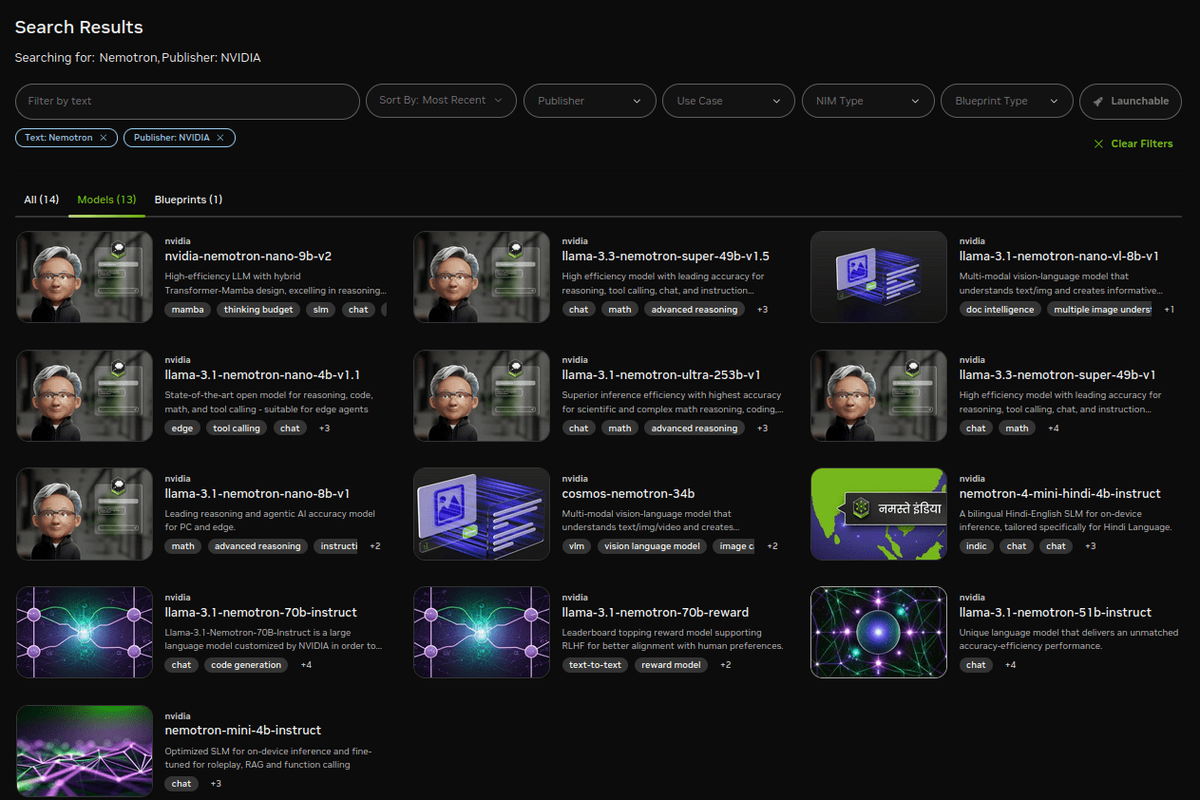Open llama-3.1-nemotron-70b-reward thumbnail

click(482, 632)
